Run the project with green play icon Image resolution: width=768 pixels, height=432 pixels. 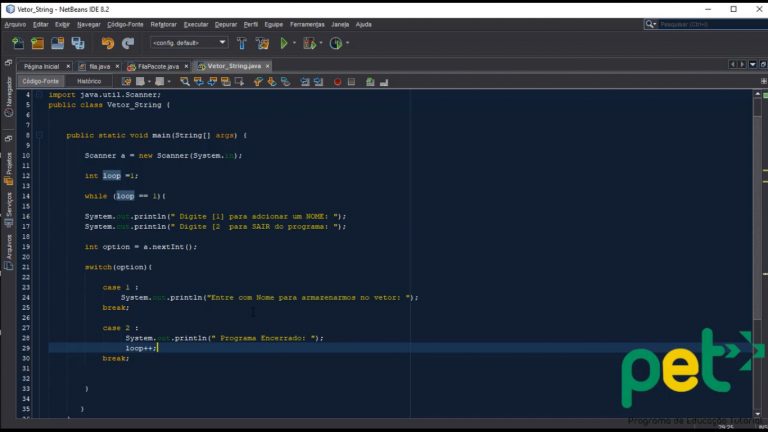pyautogui.click(x=284, y=43)
